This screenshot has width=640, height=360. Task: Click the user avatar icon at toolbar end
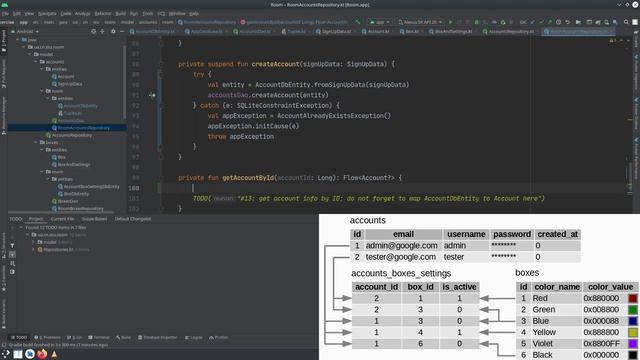coord(635,22)
